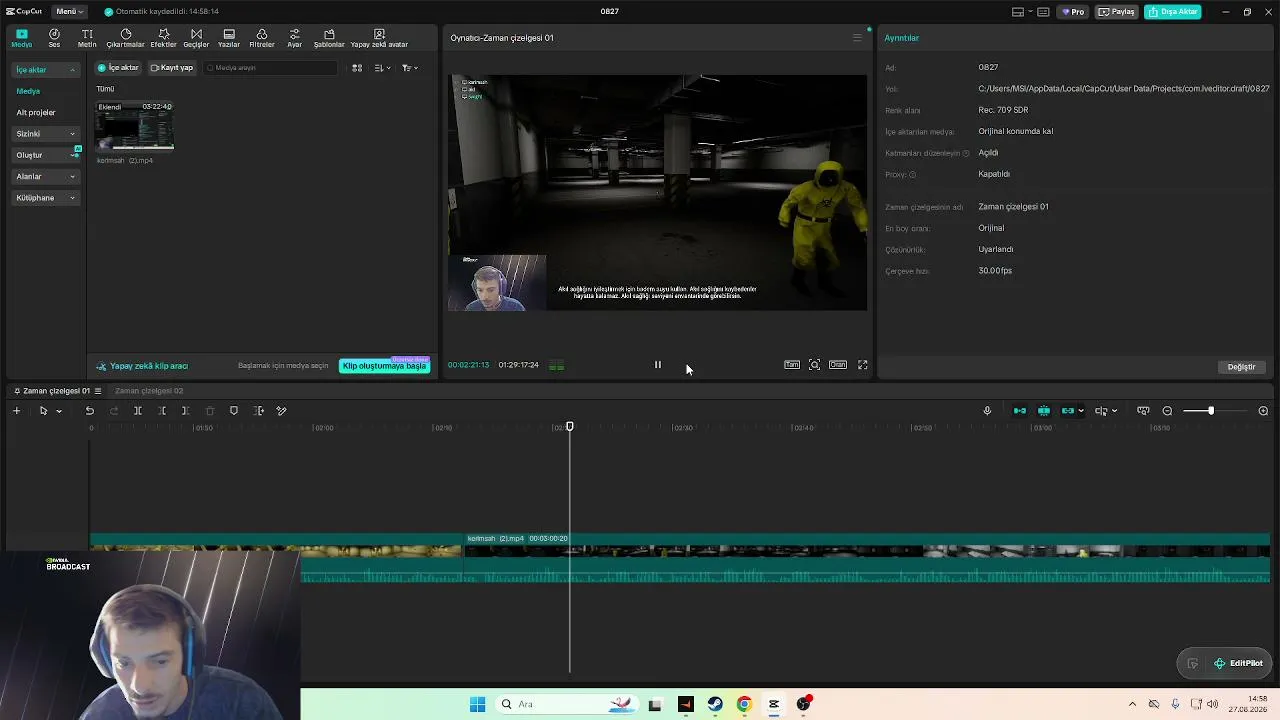The image size is (1280, 720).
Task: Open the Ayar adjustment panel
Action: (x=294, y=38)
